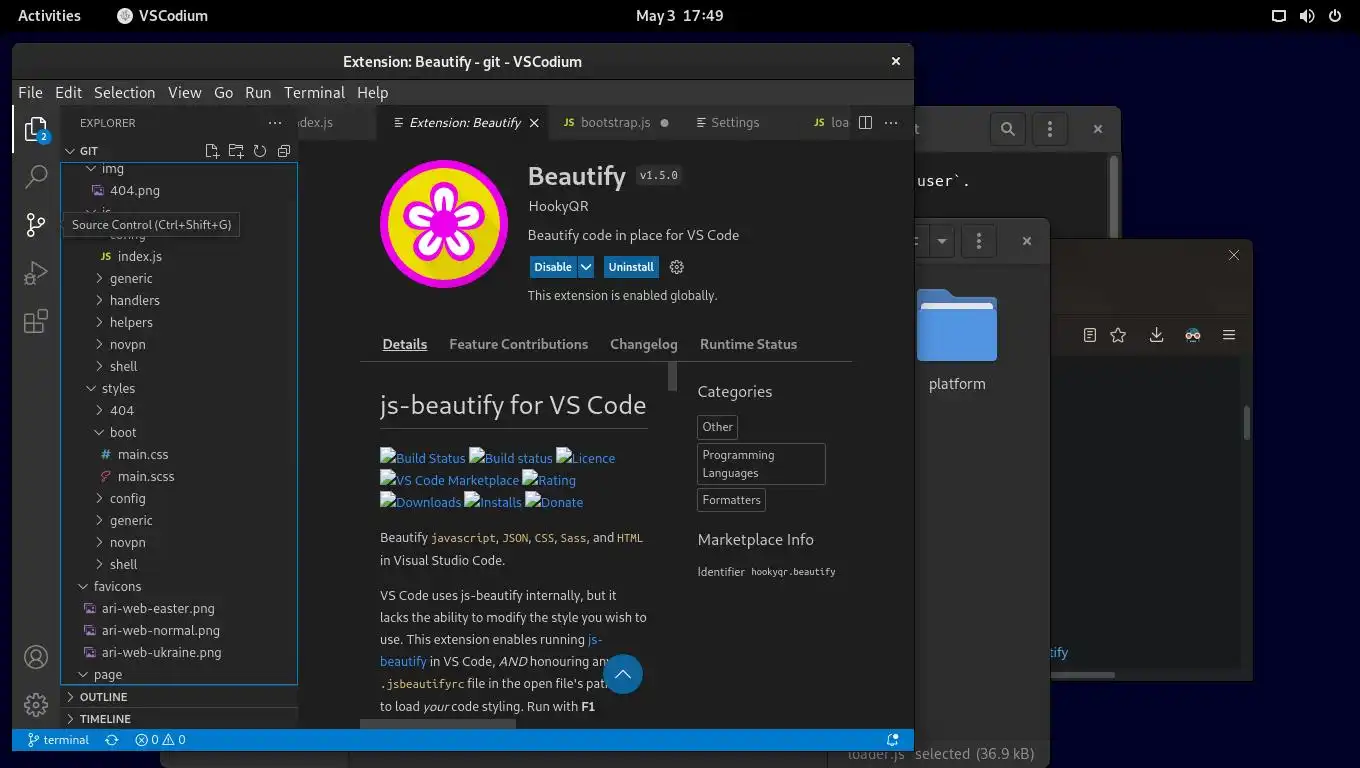This screenshot has width=1360, height=768.
Task: Open dropdown arrow next to Disable button
Action: point(586,267)
